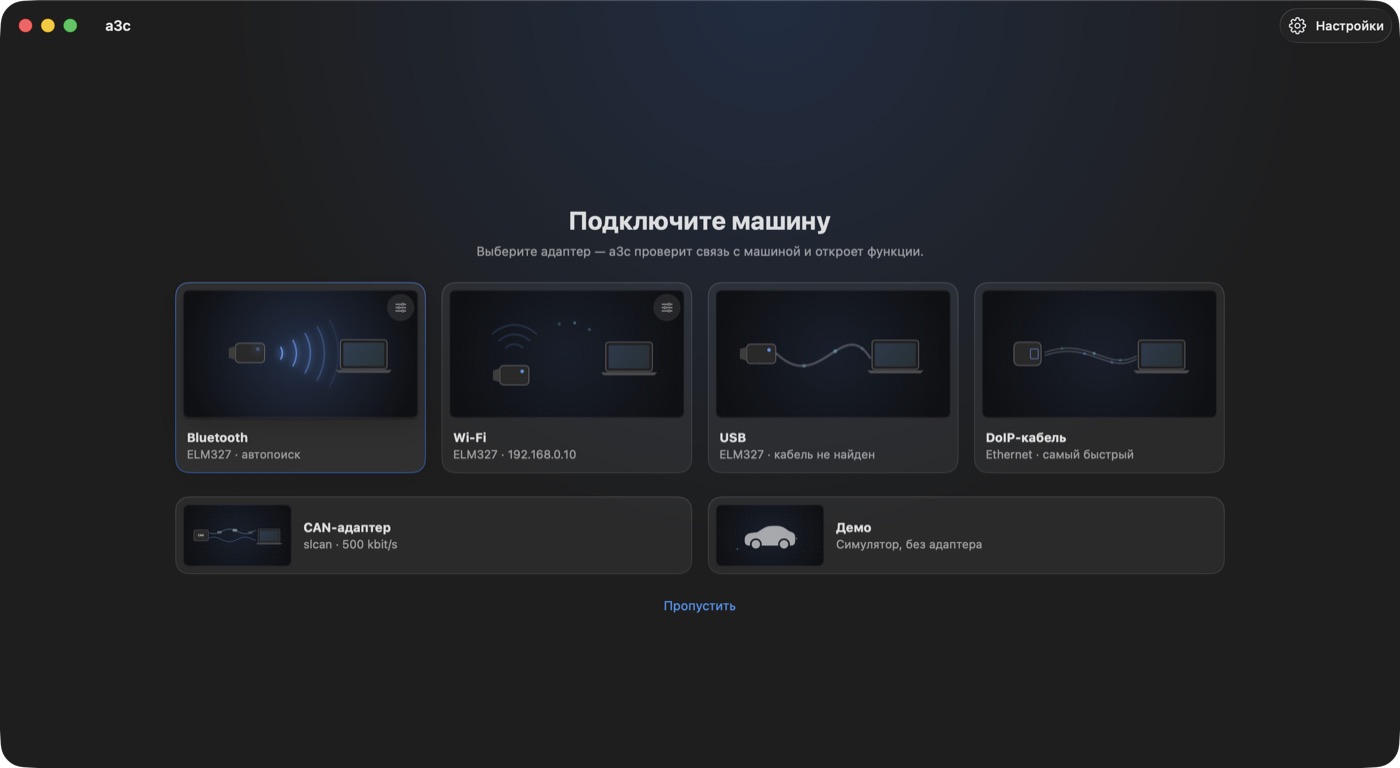Pick the Wi-Fi adapter illustration
The image size is (1400, 768).
[x=567, y=354]
